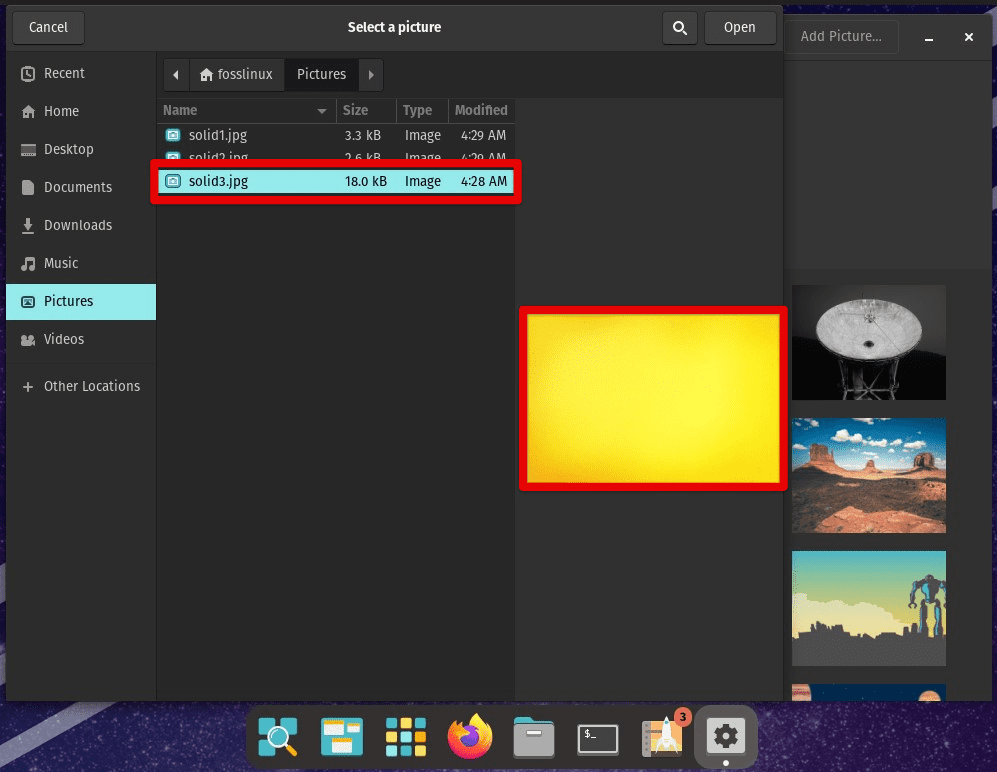
Task: Open the Files manager dock icon
Action: pos(534,738)
